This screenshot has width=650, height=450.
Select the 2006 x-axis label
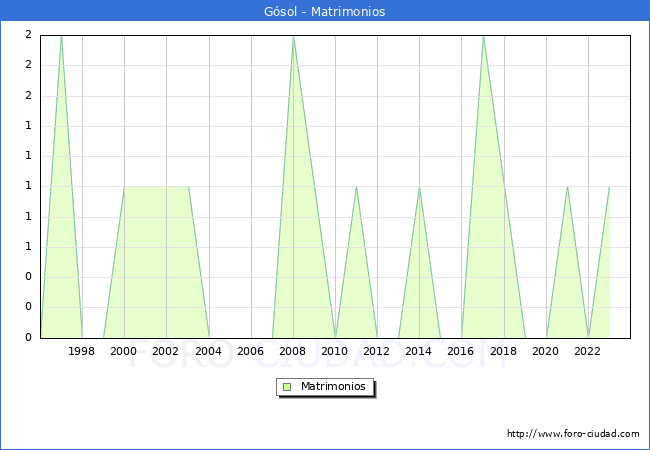click(x=250, y=351)
